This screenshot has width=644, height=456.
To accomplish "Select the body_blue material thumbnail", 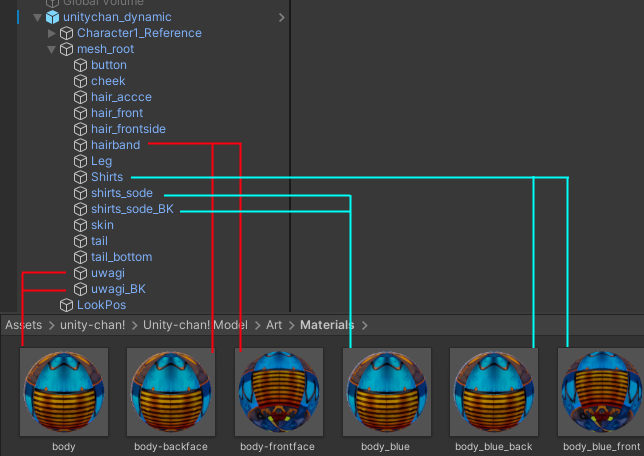I will (387, 392).
